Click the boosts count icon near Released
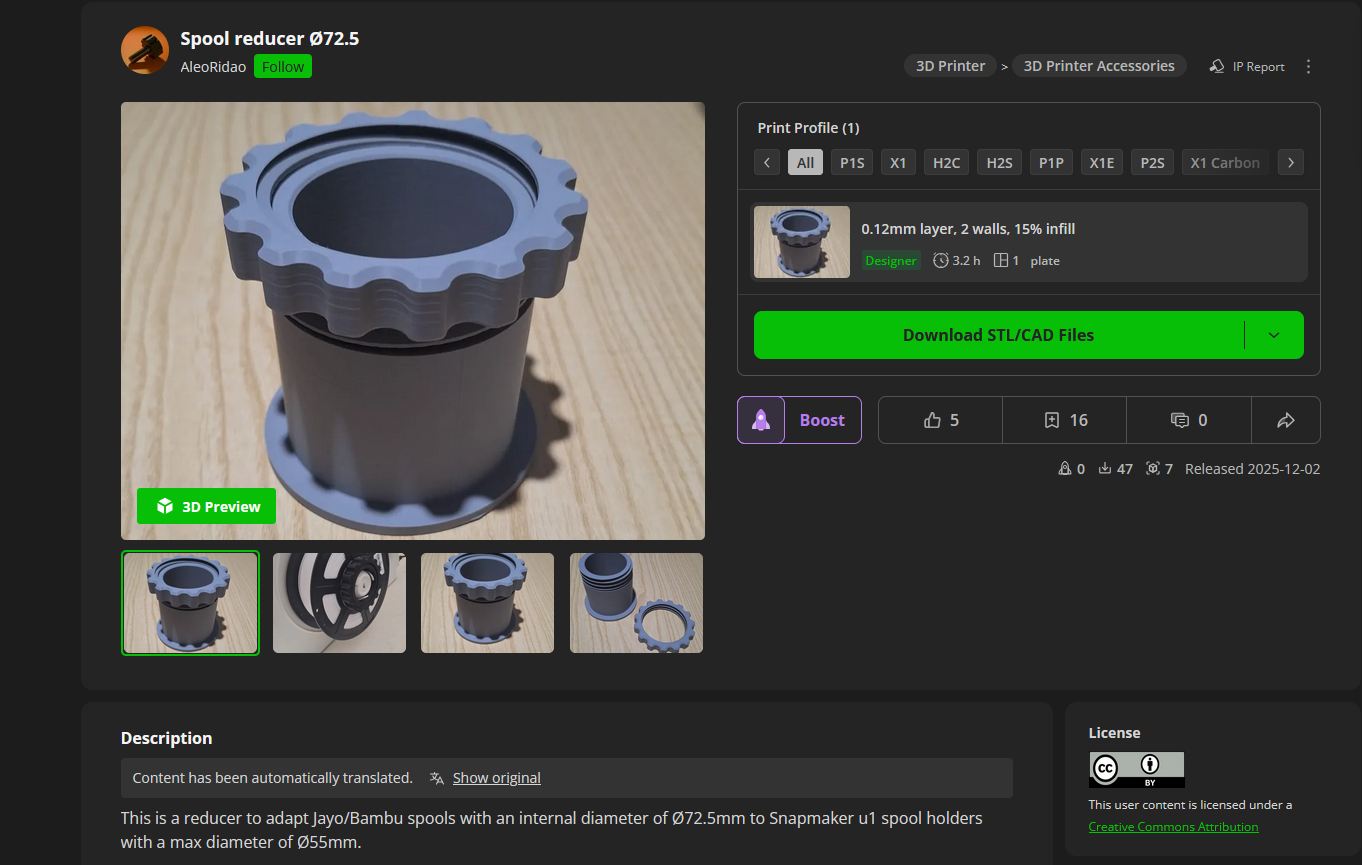The image size is (1362, 865). click(1064, 469)
